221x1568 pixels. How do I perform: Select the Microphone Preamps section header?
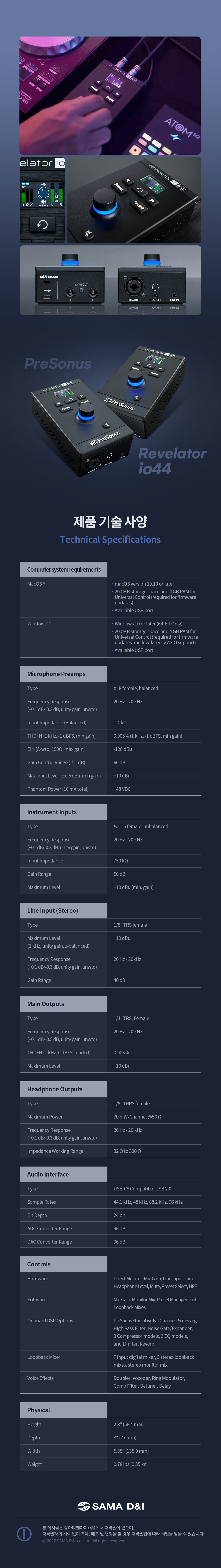click(56, 674)
